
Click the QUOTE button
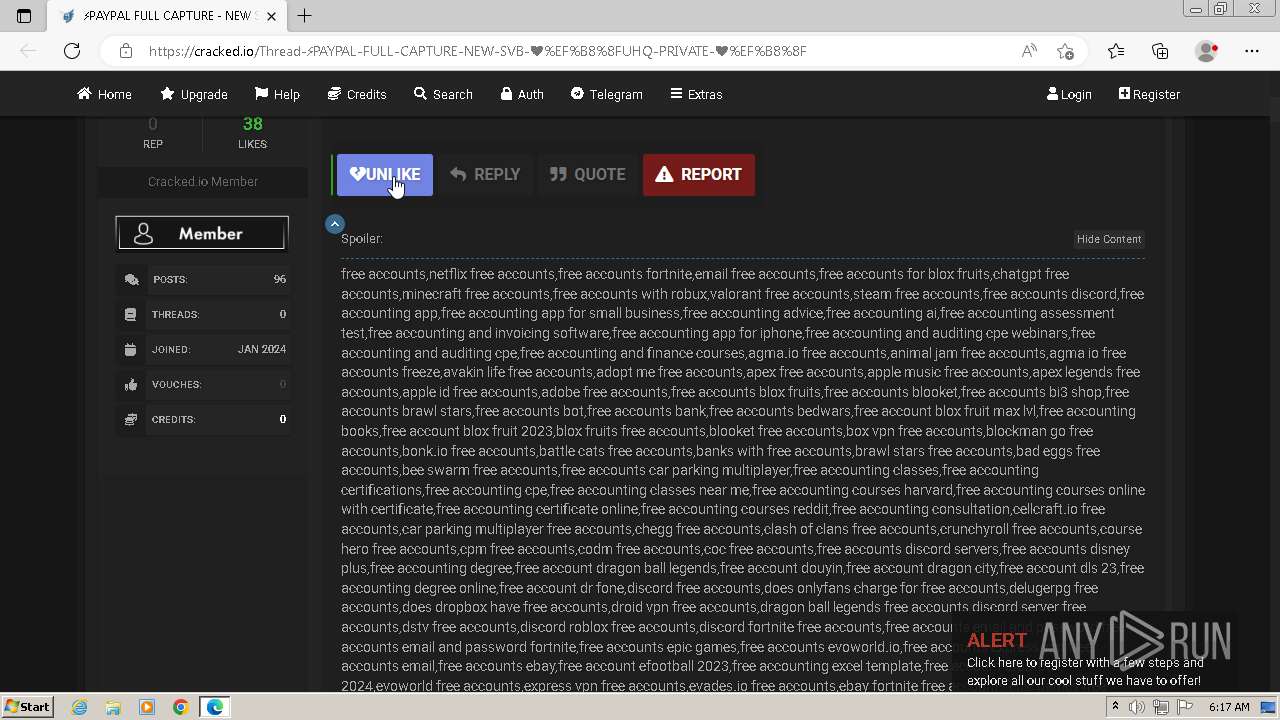tap(587, 175)
